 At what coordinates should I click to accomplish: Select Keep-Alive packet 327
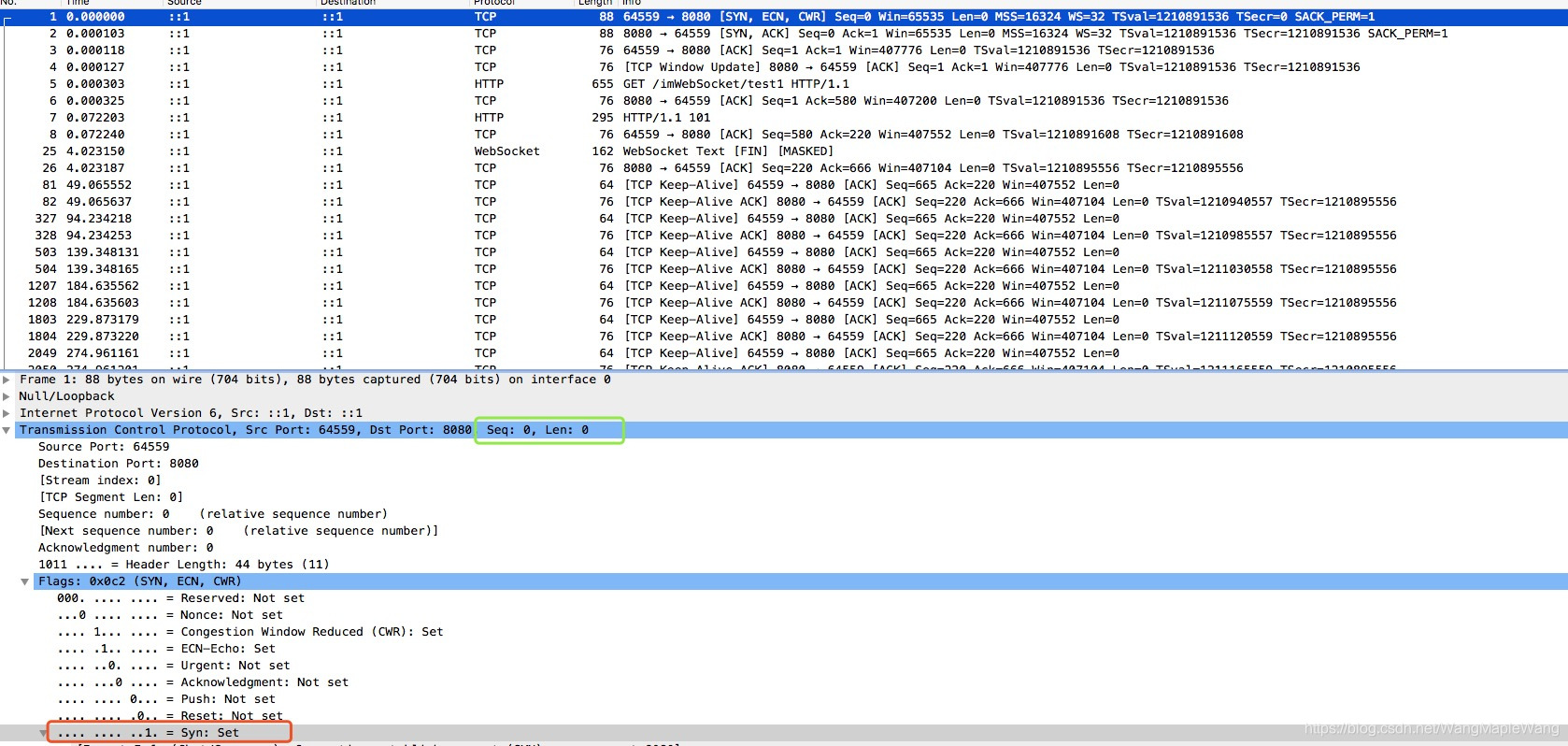[x=784, y=219]
